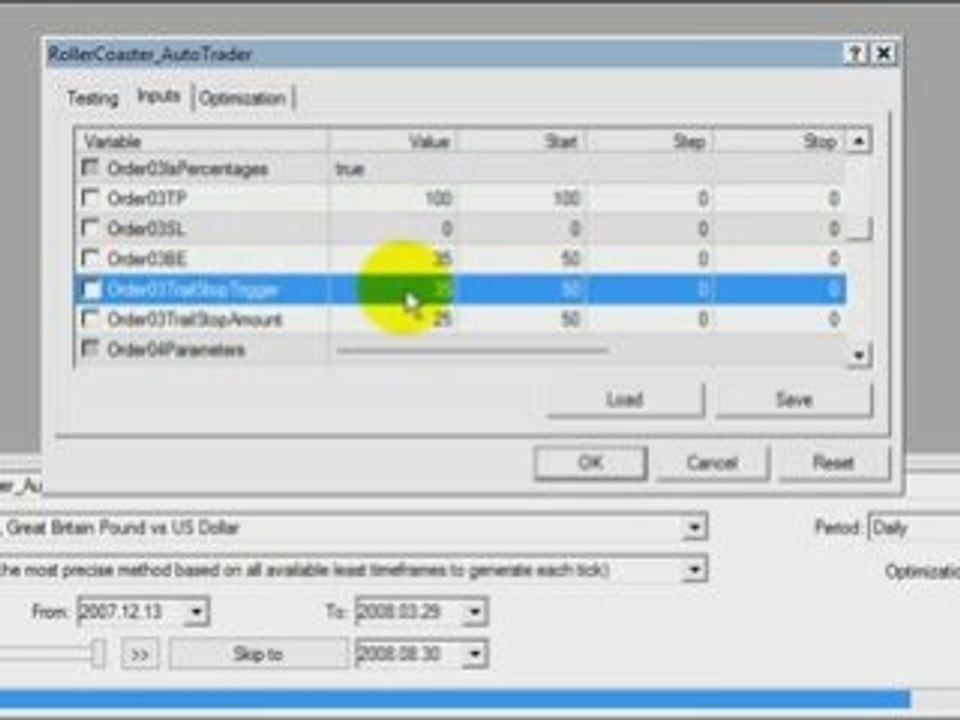This screenshot has height=720, width=960.
Task: Enable the Order03TP checkbox
Action: 90,197
